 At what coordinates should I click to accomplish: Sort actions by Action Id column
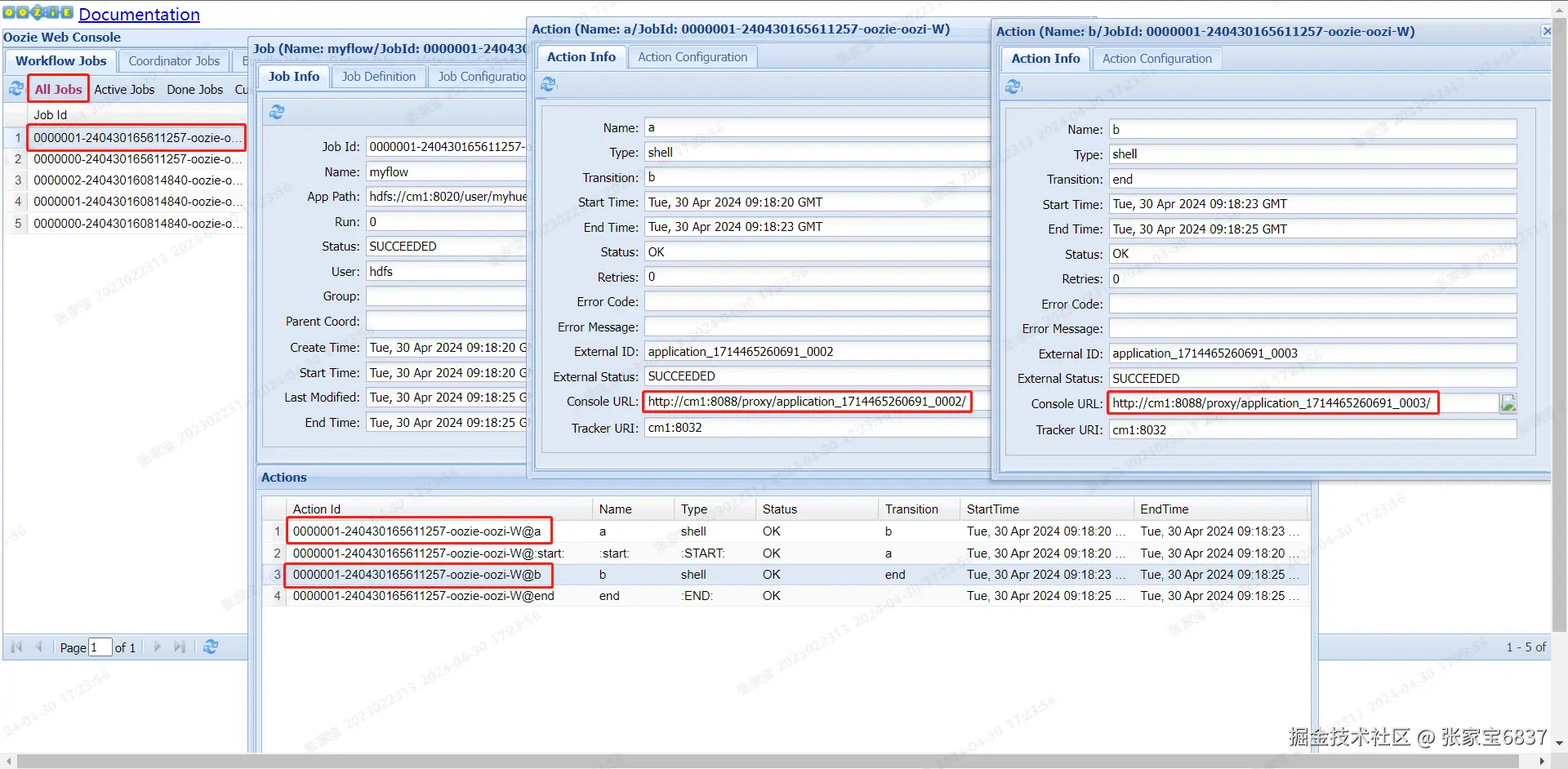pyautogui.click(x=439, y=509)
